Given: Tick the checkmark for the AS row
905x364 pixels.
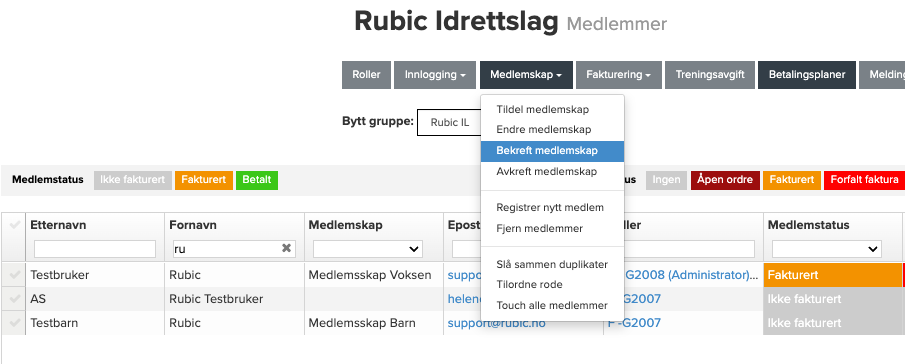Looking at the screenshot, I should (14, 299).
